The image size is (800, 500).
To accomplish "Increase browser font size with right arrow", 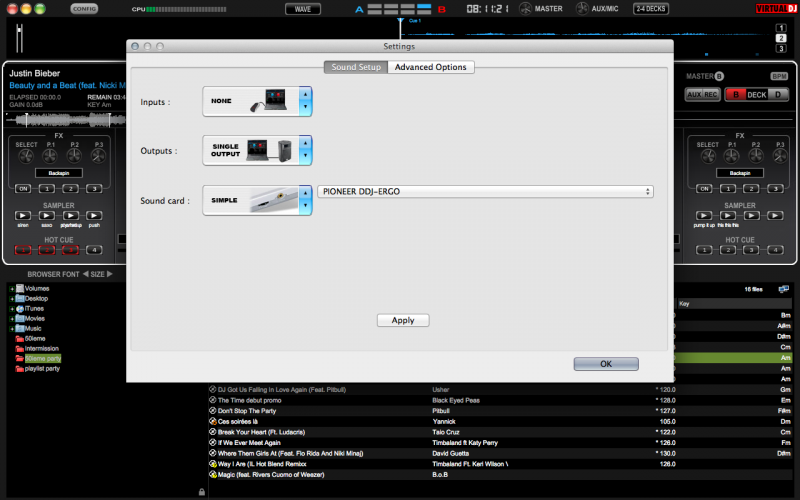I will (x=109, y=274).
